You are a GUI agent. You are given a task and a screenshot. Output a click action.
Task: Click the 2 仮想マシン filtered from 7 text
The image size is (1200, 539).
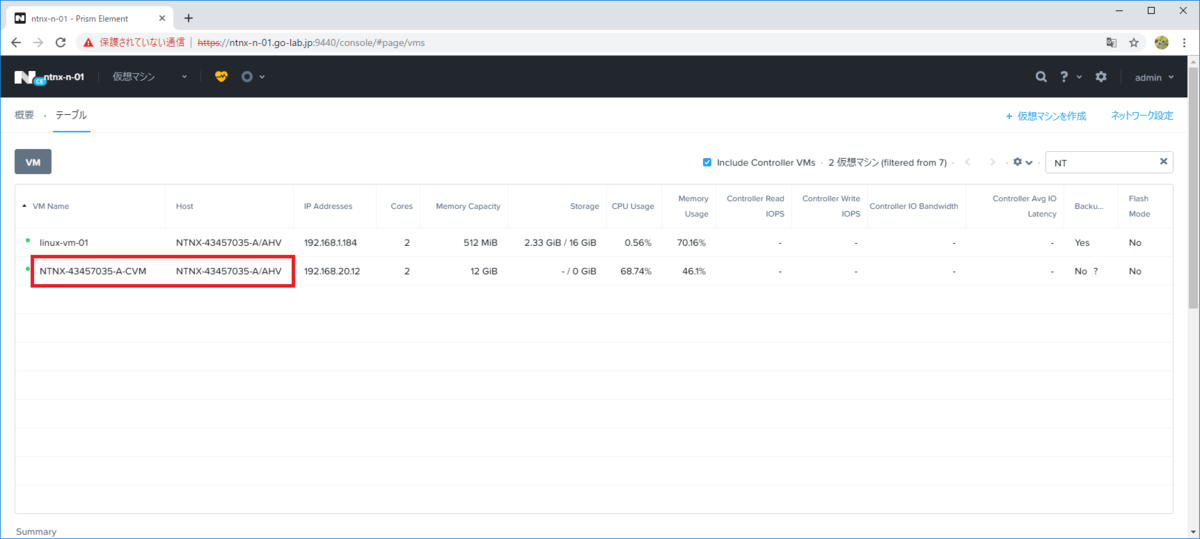[887, 162]
